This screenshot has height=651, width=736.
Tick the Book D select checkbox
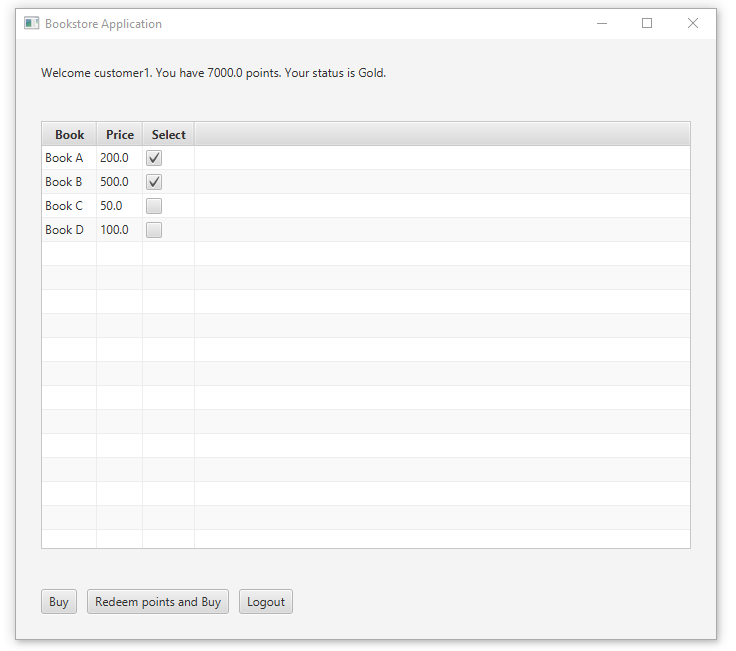pos(154,230)
